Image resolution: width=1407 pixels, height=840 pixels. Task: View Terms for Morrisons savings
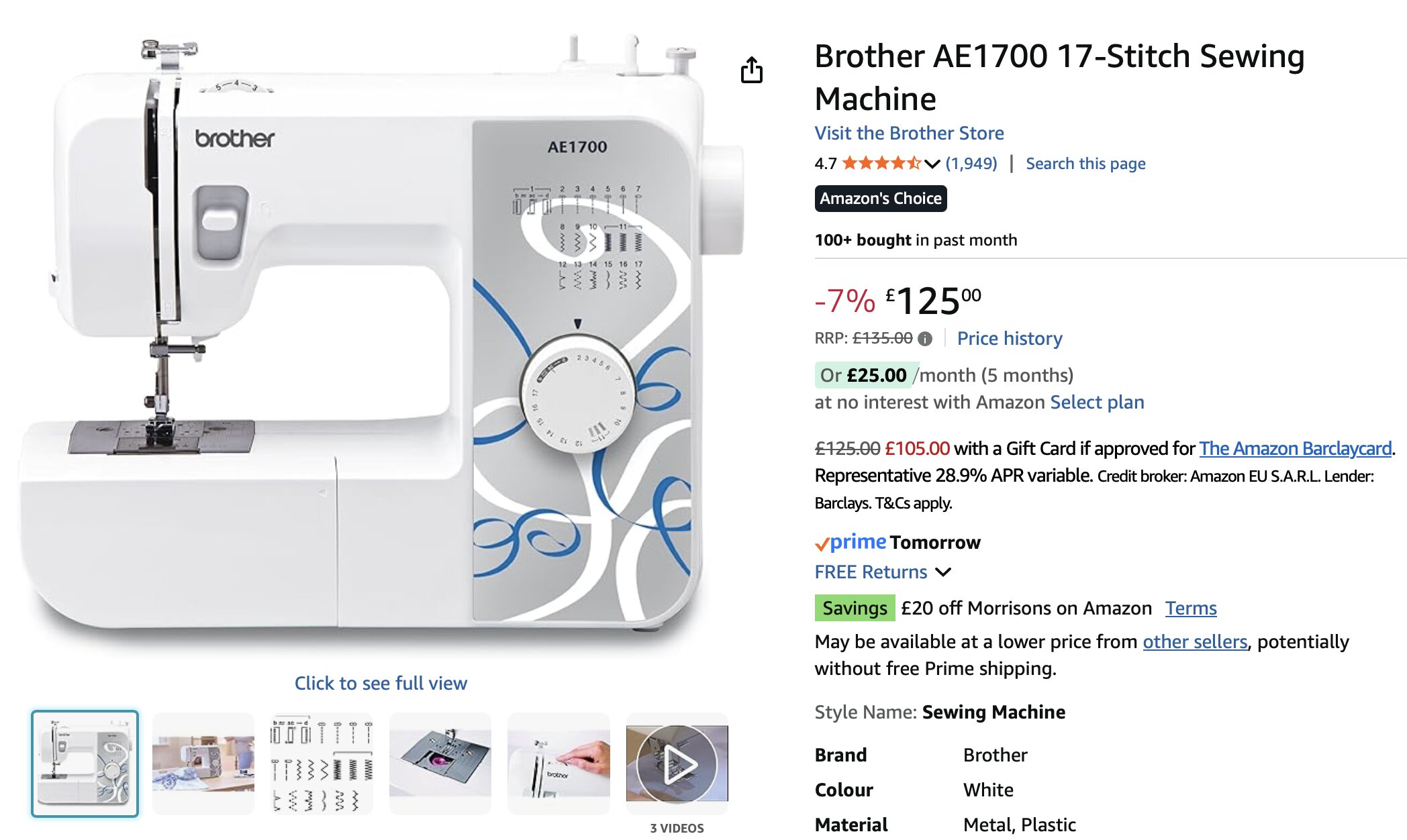click(1190, 608)
